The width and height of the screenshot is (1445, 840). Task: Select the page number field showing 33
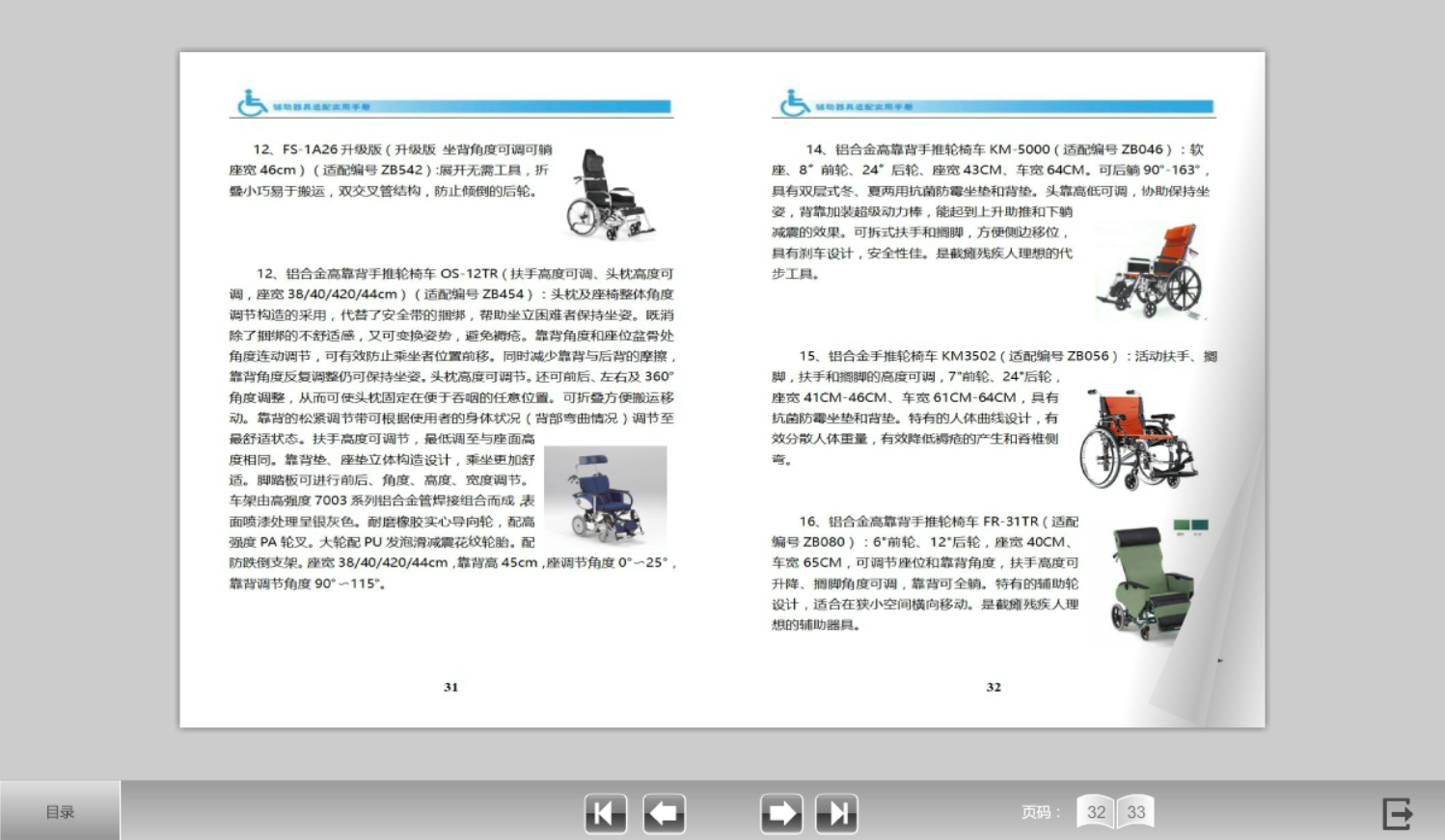(1136, 812)
